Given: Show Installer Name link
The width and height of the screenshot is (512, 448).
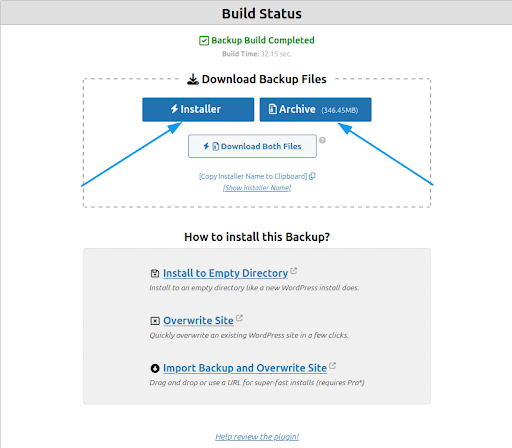Looking at the screenshot, I should point(257,188).
